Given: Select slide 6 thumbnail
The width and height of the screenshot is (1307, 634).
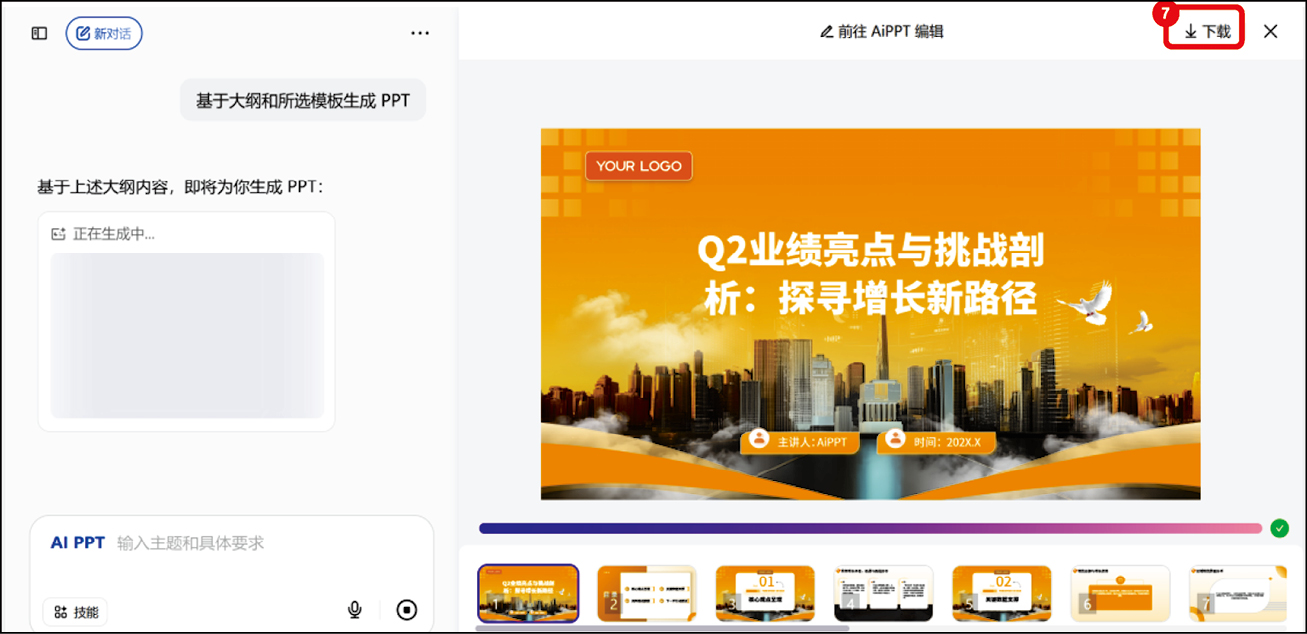Looking at the screenshot, I should pyautogui.click(x=1120, y=593).
